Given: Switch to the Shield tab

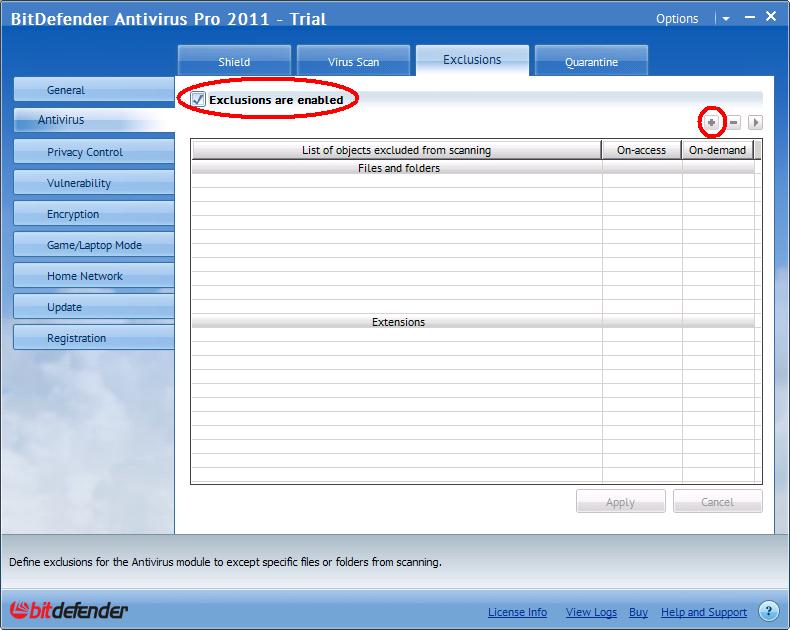Looking at the screenshot, I should [234, 62].
